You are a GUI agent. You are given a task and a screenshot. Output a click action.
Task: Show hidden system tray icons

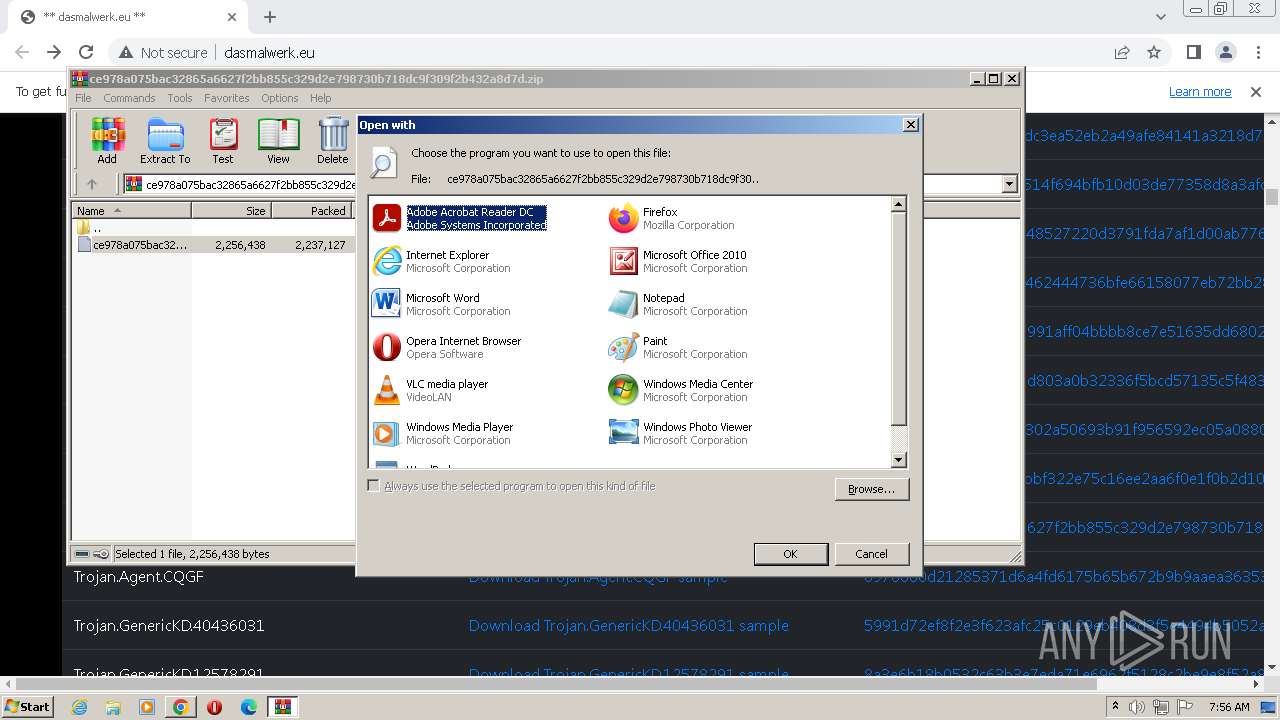tap(1116, 707)
